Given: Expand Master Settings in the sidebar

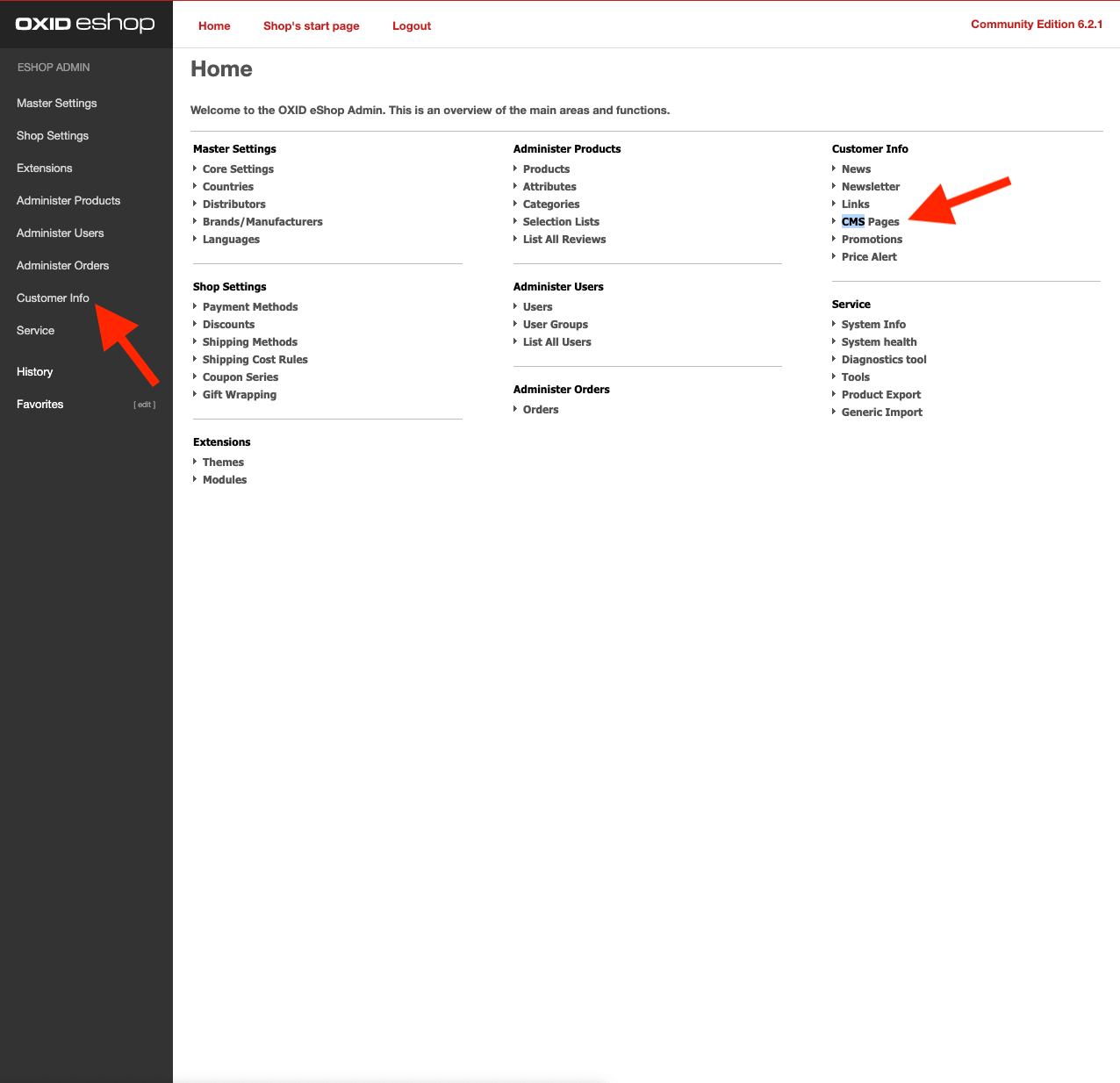Looking at the screenshot, I should (57, 103).
